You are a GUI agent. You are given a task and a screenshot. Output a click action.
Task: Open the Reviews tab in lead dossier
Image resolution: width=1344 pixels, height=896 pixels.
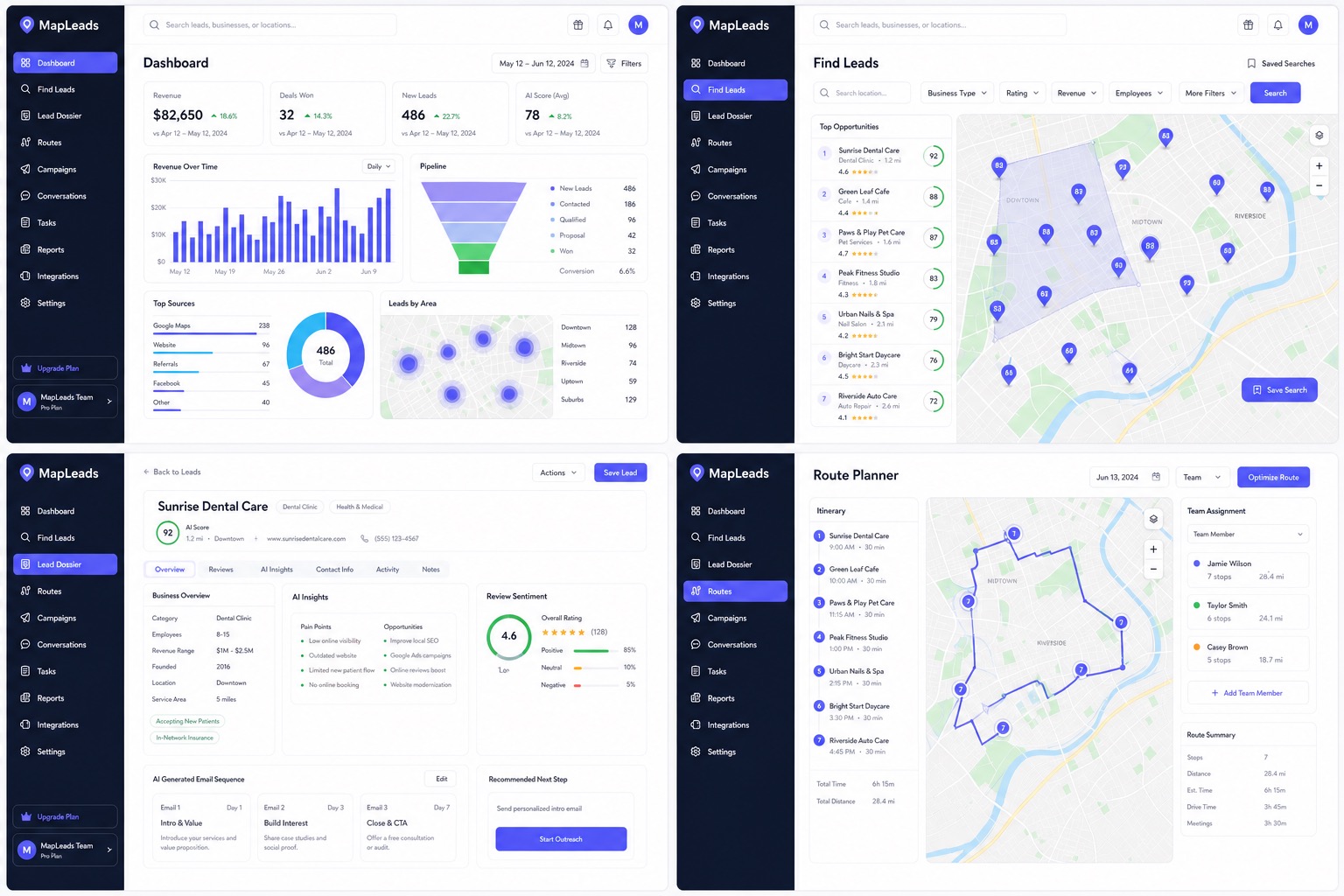(220, 570)
